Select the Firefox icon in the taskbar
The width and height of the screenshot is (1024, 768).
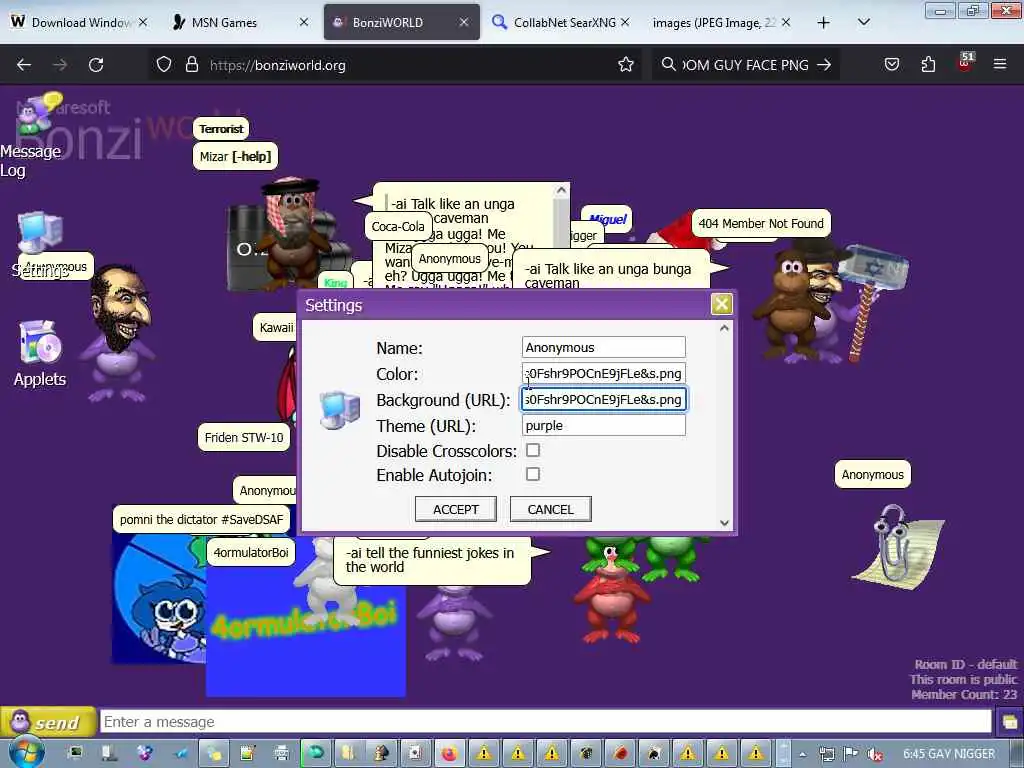449,754
